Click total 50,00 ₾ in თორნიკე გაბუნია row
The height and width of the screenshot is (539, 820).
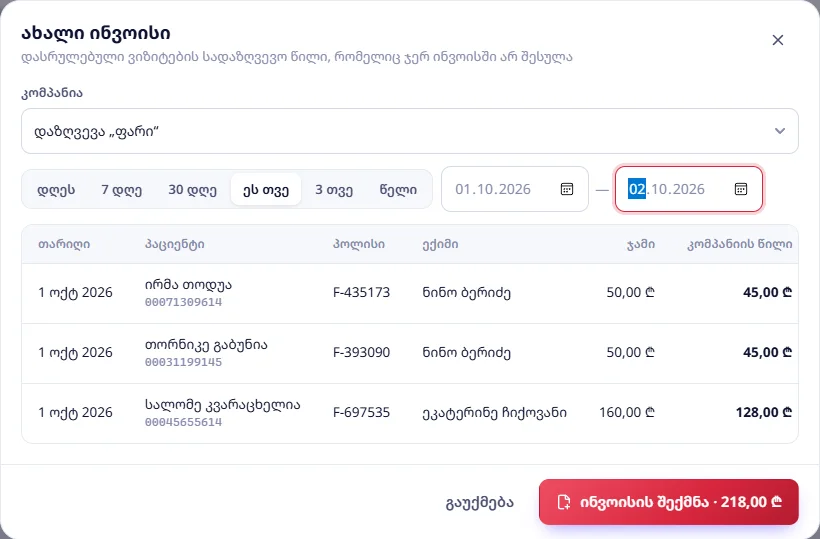[630, 352]
